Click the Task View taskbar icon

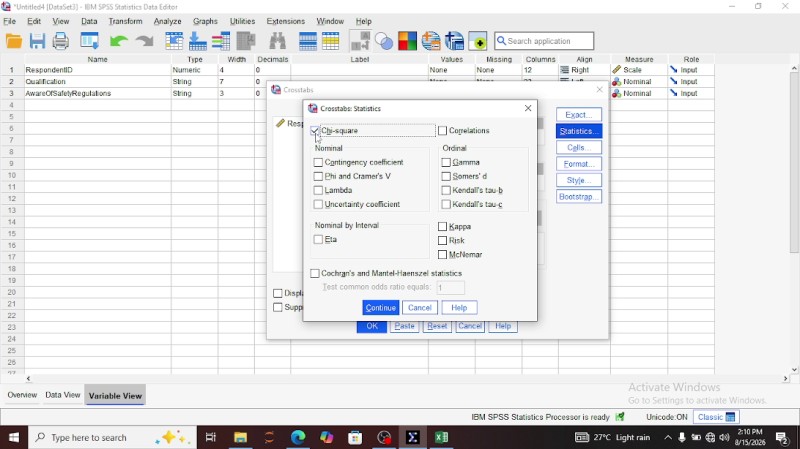pyautogui.click(x=211, y=437)
